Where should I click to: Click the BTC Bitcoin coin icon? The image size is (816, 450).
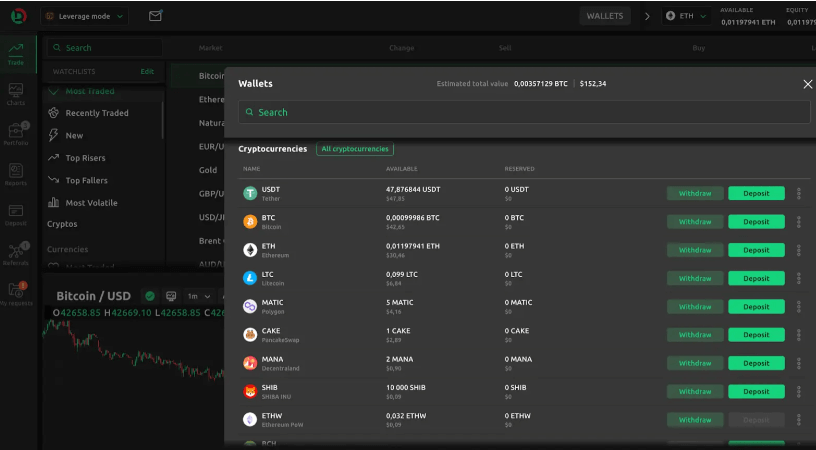(x=250, y=222)
